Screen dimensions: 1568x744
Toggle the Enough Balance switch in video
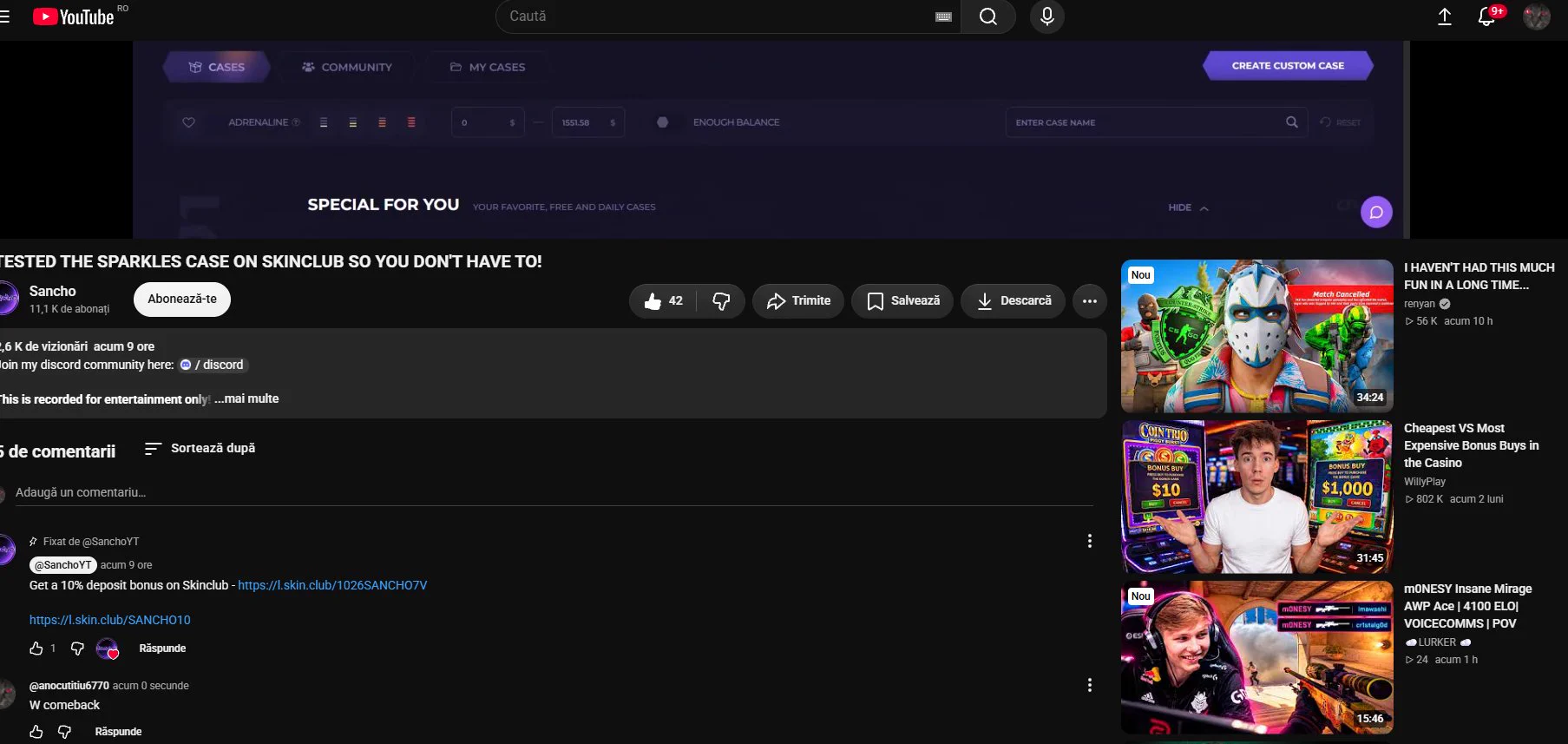click(x=662, y=122)
